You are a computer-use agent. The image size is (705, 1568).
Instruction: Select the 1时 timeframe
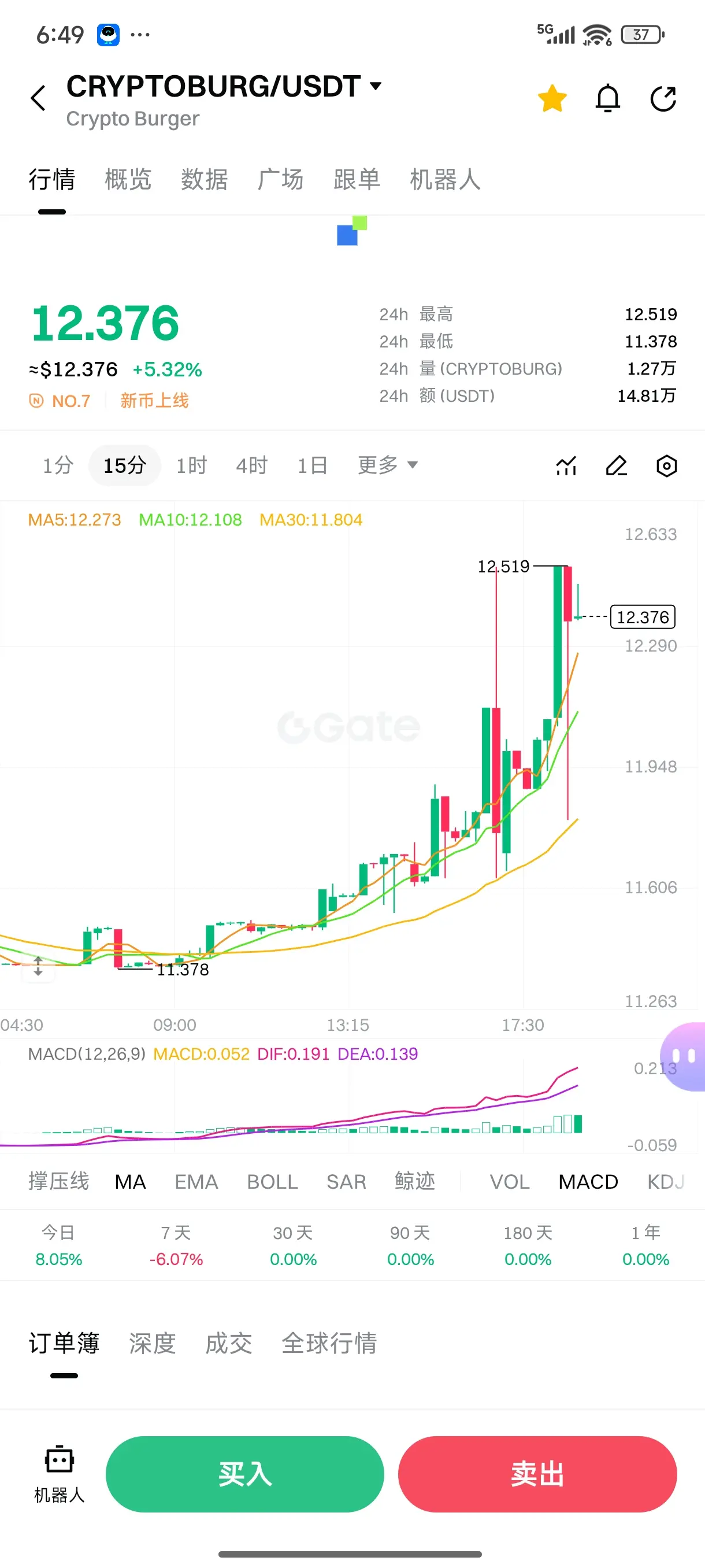(x=192, y=465)
